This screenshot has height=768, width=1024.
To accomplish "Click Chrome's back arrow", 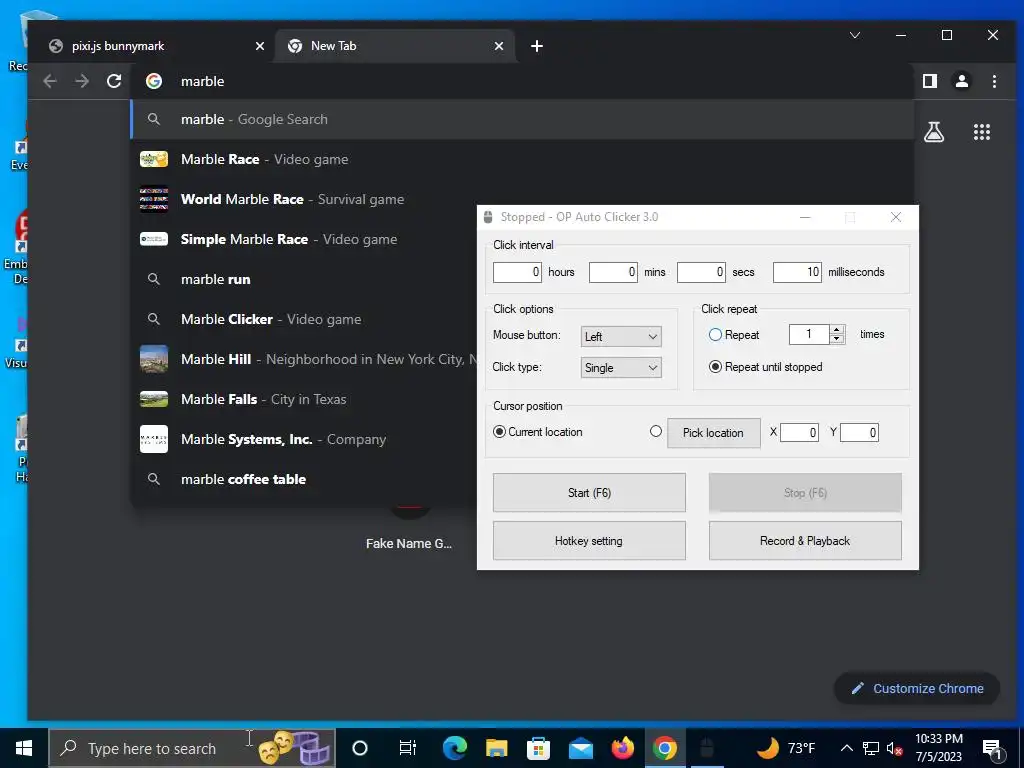I will point(50,81).
